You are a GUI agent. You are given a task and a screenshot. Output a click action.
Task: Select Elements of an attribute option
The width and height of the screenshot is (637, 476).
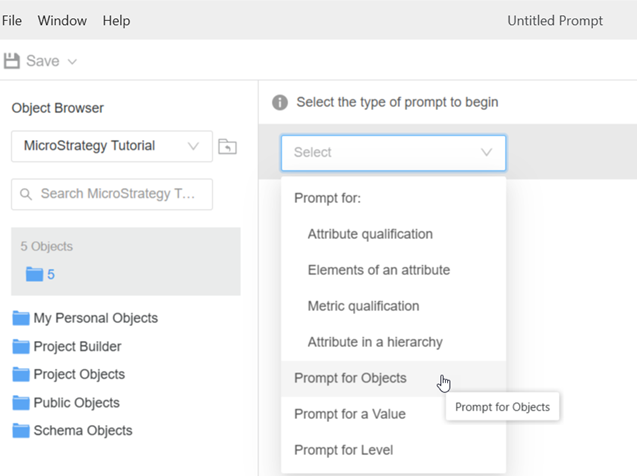[378, 270]
